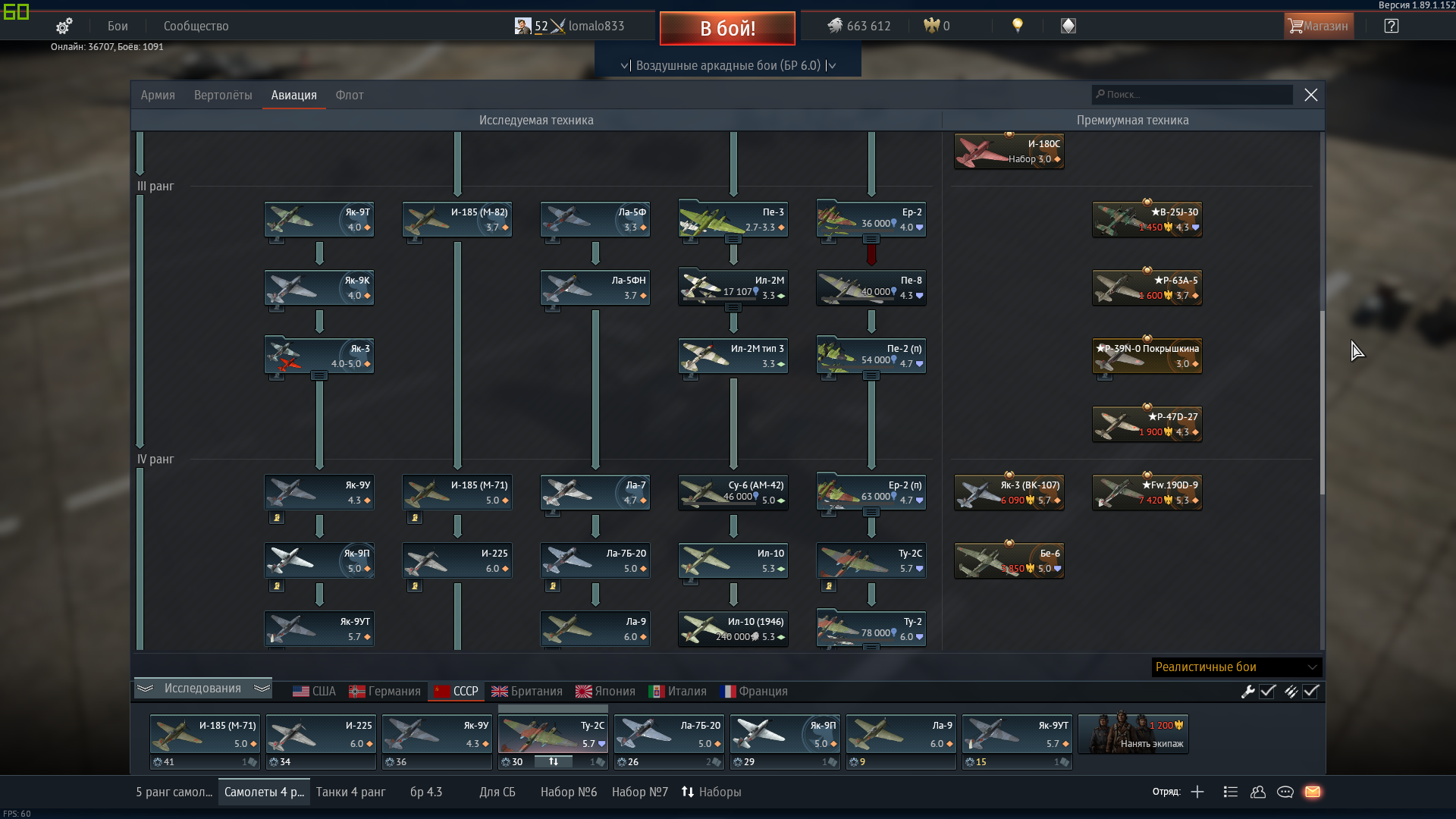Expand the Пе-3 vehicle group
This screenshot has width=1456, height=819.
pos(733,240)
